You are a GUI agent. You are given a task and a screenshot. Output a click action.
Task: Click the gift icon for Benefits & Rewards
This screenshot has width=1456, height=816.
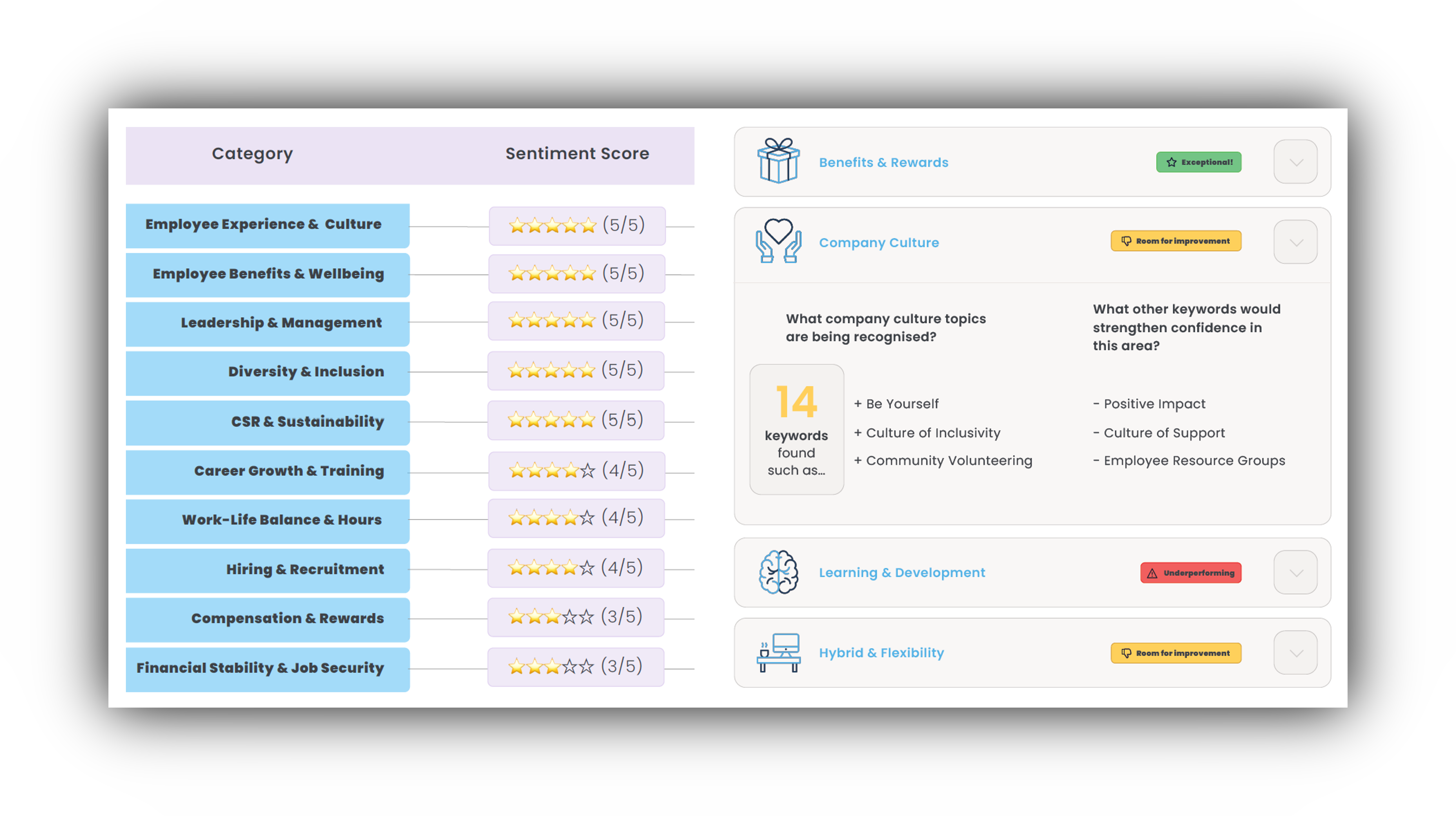click(779, 162)
